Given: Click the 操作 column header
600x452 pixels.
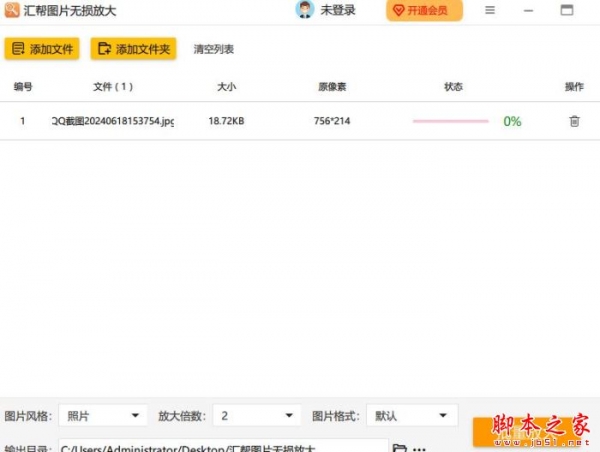Looking at the screenshot, I should click(574, 87).
